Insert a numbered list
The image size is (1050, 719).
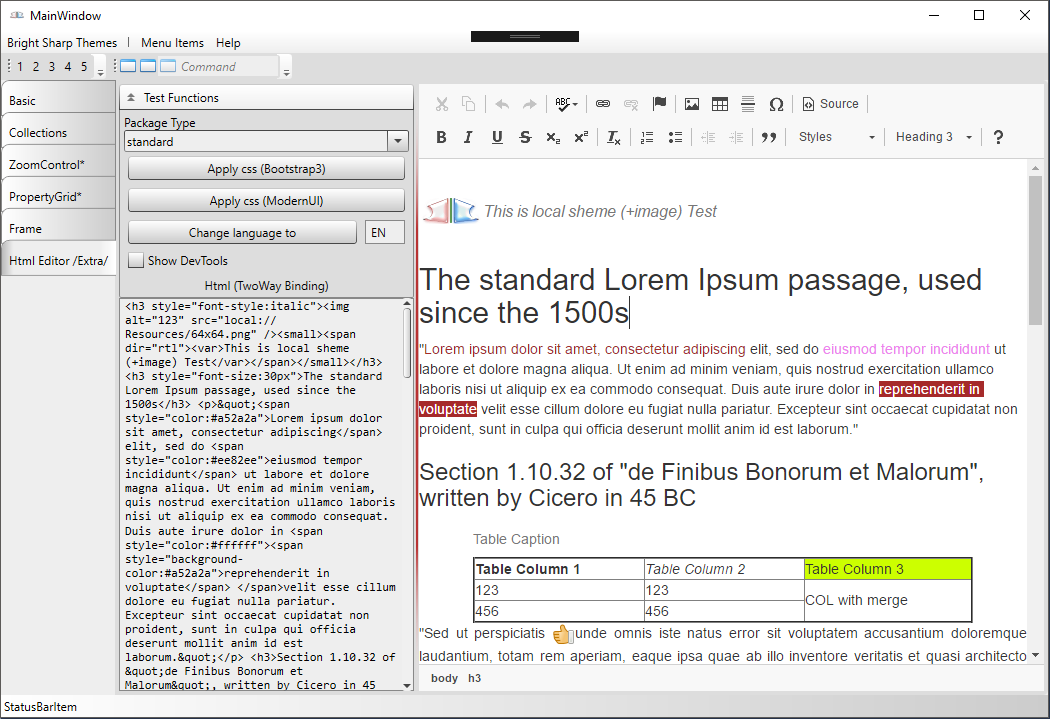647,137
